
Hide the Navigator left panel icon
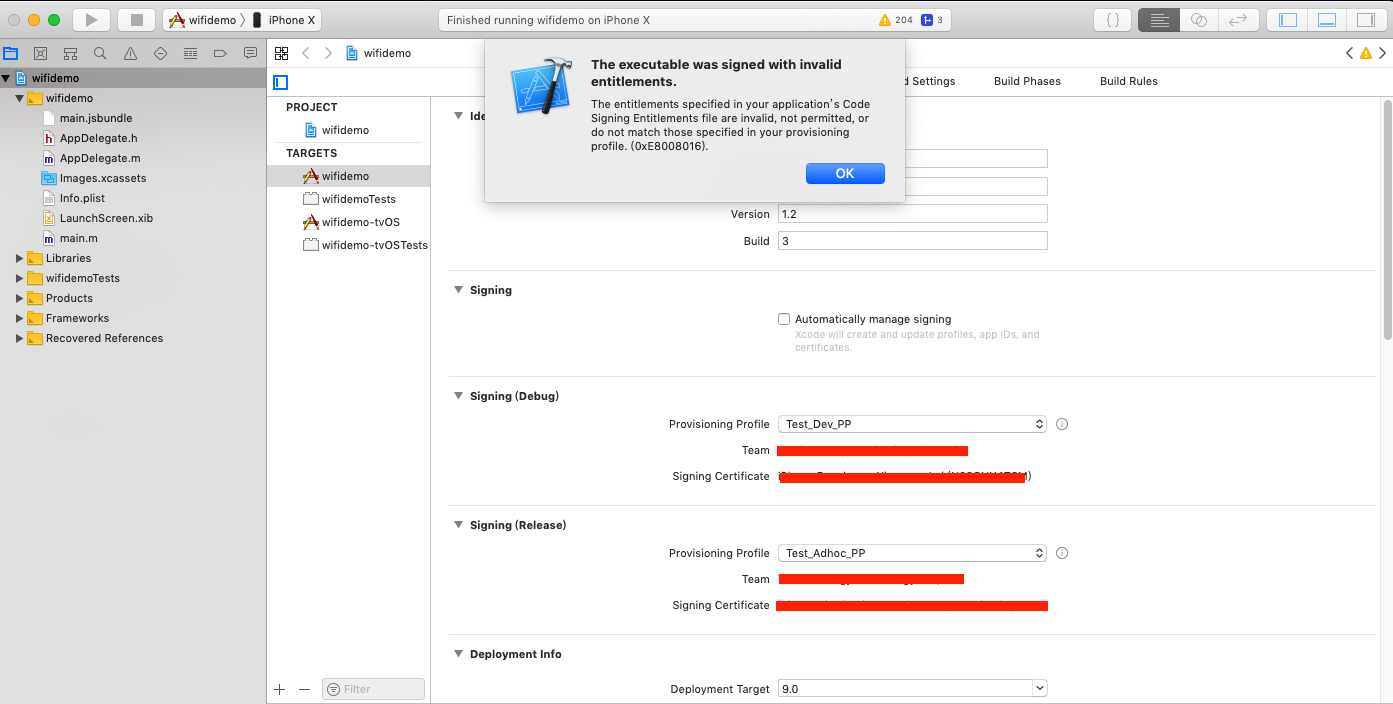[x=1288, y=20]
